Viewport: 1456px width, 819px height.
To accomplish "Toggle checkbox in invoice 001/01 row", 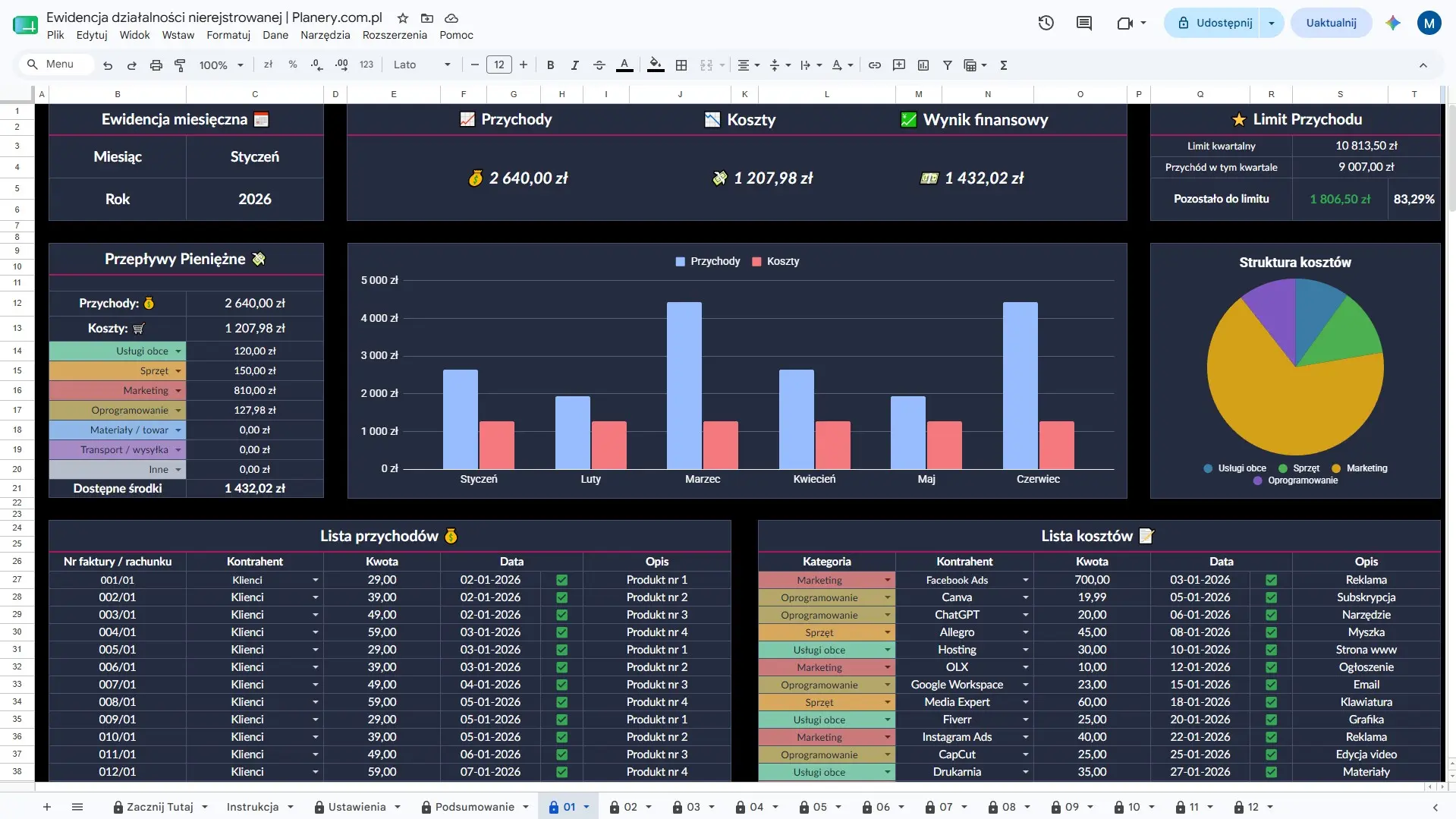I will tap(561, 580).
